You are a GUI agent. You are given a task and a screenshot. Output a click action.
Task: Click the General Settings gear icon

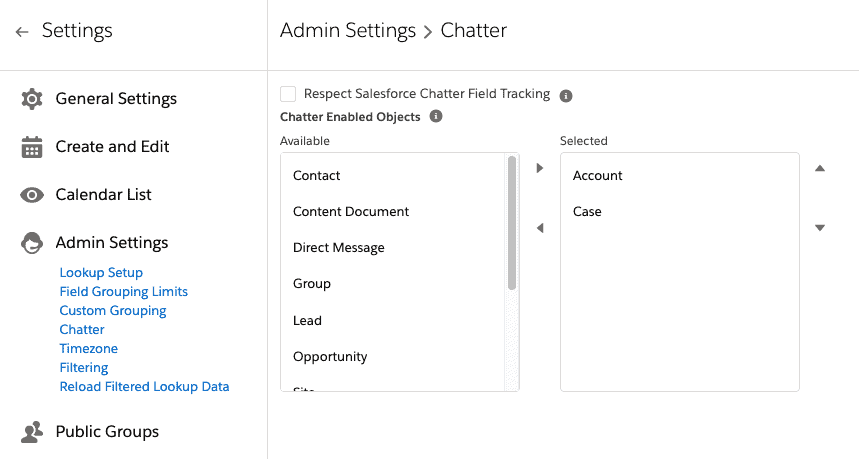click(x=32, y=99)
